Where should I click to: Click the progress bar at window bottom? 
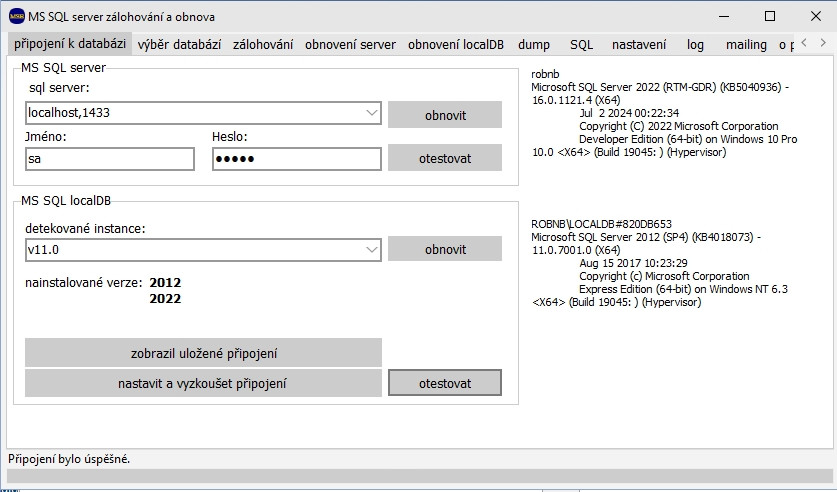(x=420, y=476)
